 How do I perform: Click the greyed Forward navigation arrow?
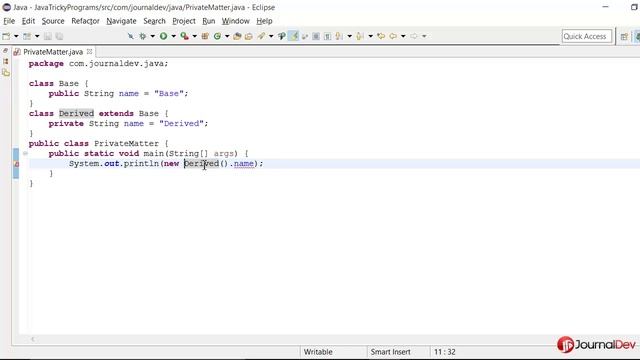(414, 36)
